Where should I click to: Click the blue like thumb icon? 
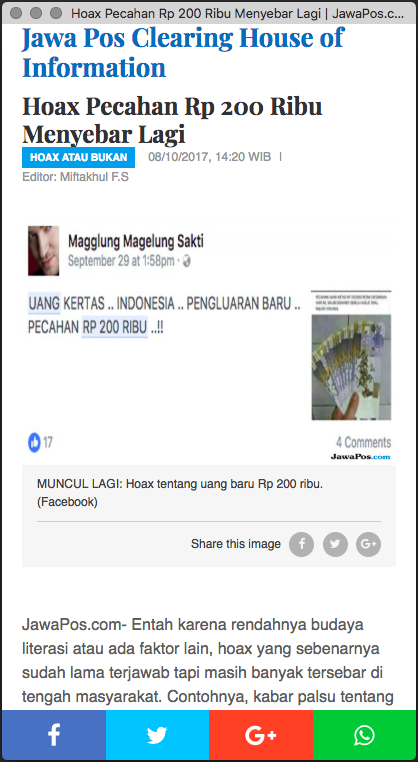tap(34, 442)
